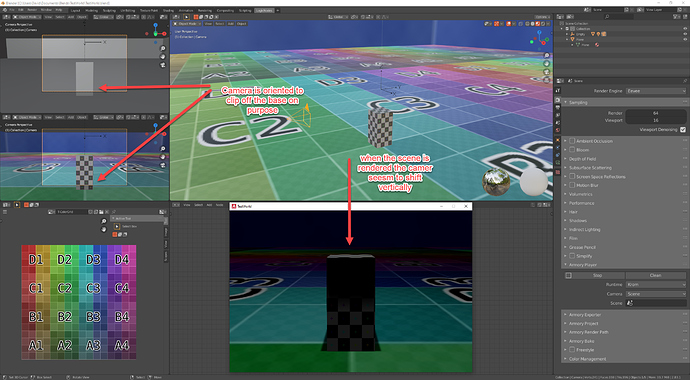Open the Render properties tab icon
Image resolution: width=690 pixels, height=380 pixels.
pyautogui.click(x=558, y=100)
